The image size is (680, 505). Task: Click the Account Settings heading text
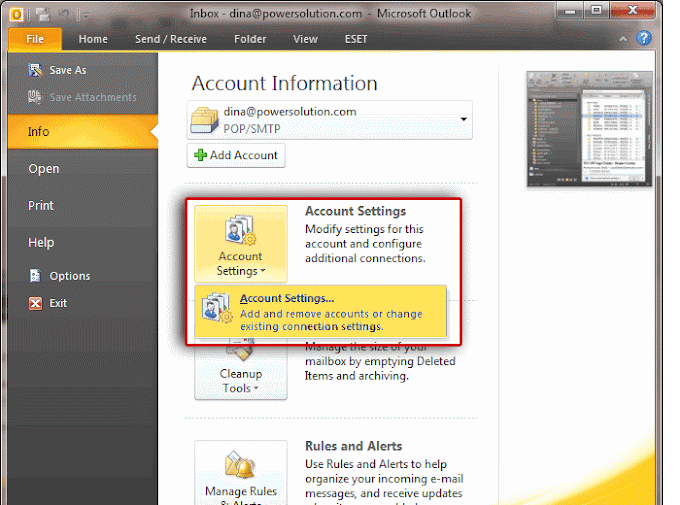click(356, 211)
